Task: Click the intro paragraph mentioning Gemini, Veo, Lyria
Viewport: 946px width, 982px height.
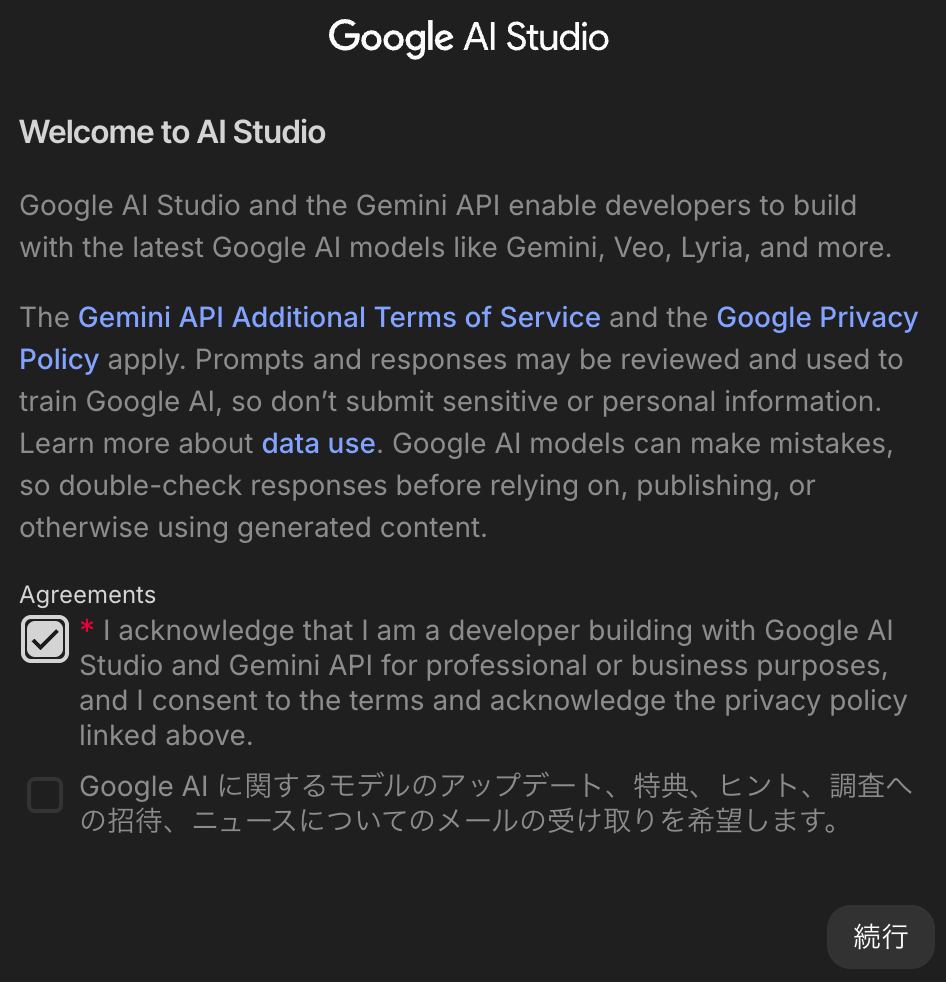Action: coord(455,227)
